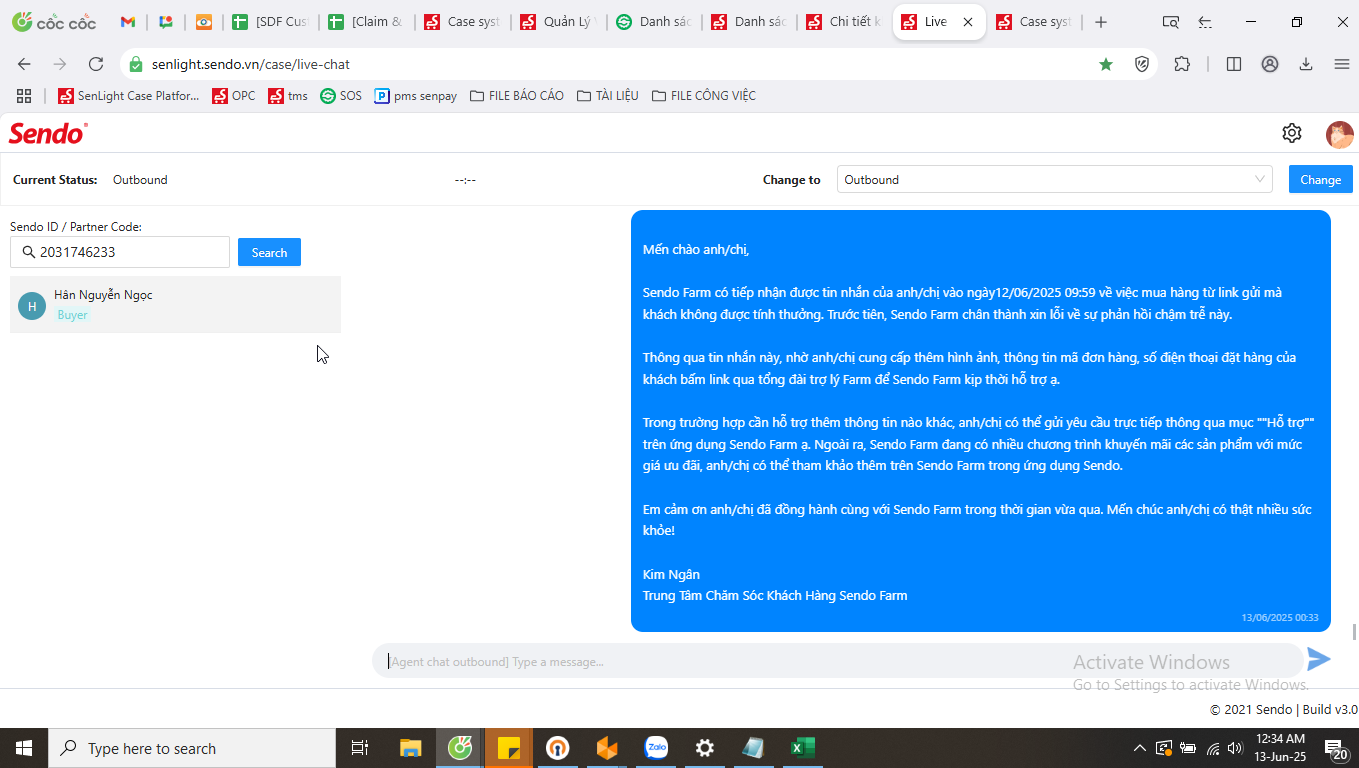Image resolution: width=1359 pixels, height=768 pixels.
Task: Switch to the [SDF Cus tab
Action: click(270, 22)
